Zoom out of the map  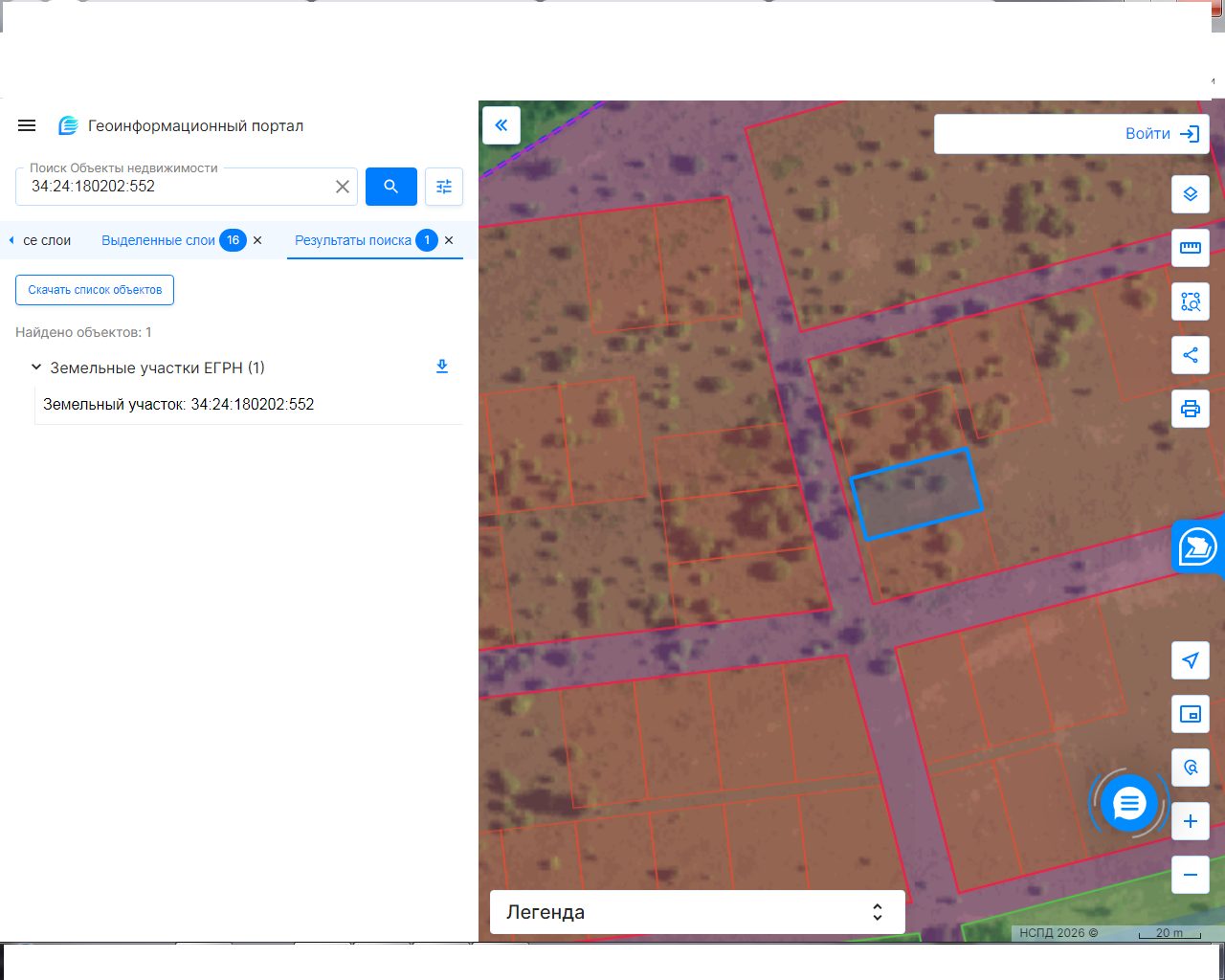click(x=1191, y=875)
